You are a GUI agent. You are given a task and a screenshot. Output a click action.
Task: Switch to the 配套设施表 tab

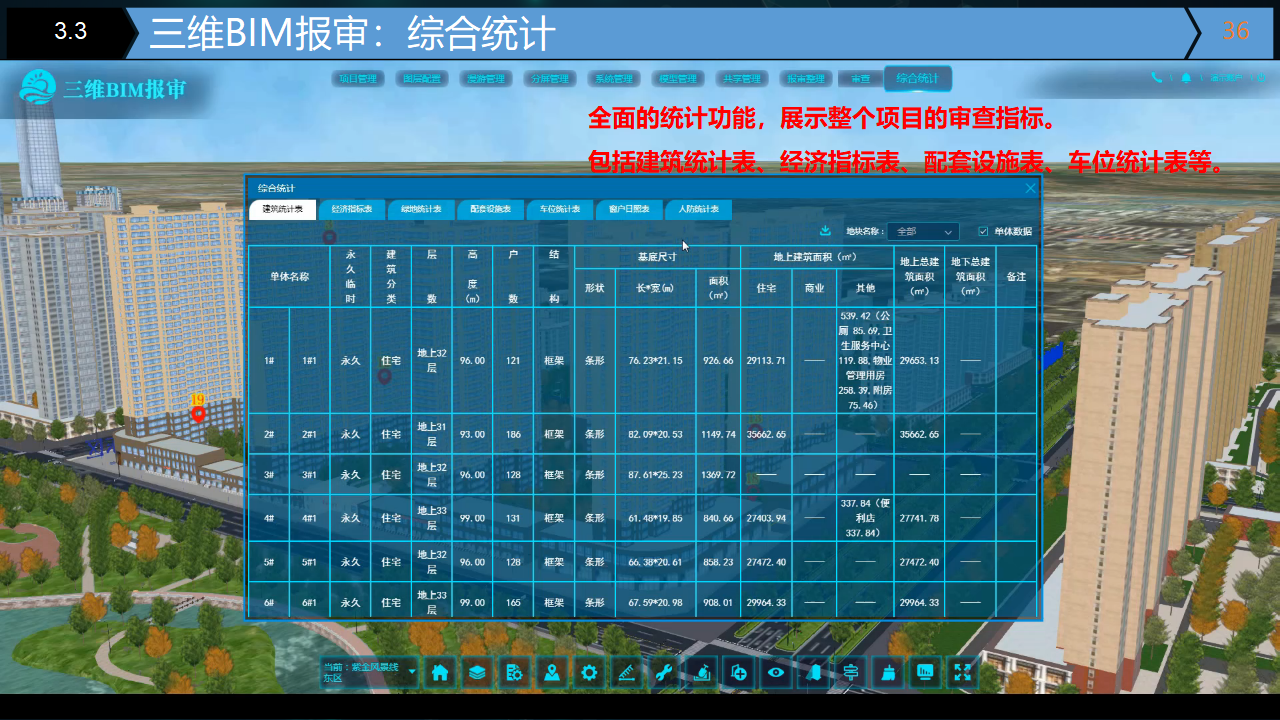pos(490,210)
